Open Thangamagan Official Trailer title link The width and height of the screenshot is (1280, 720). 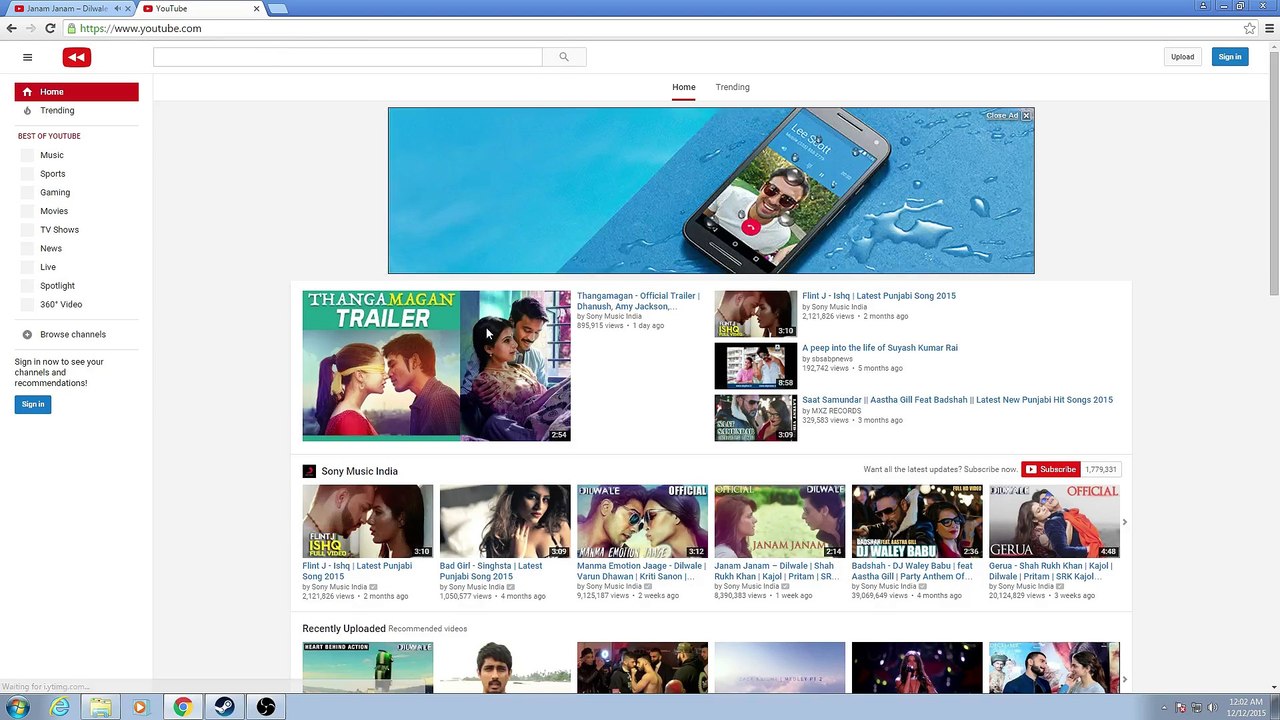click(x=638, y=301)
